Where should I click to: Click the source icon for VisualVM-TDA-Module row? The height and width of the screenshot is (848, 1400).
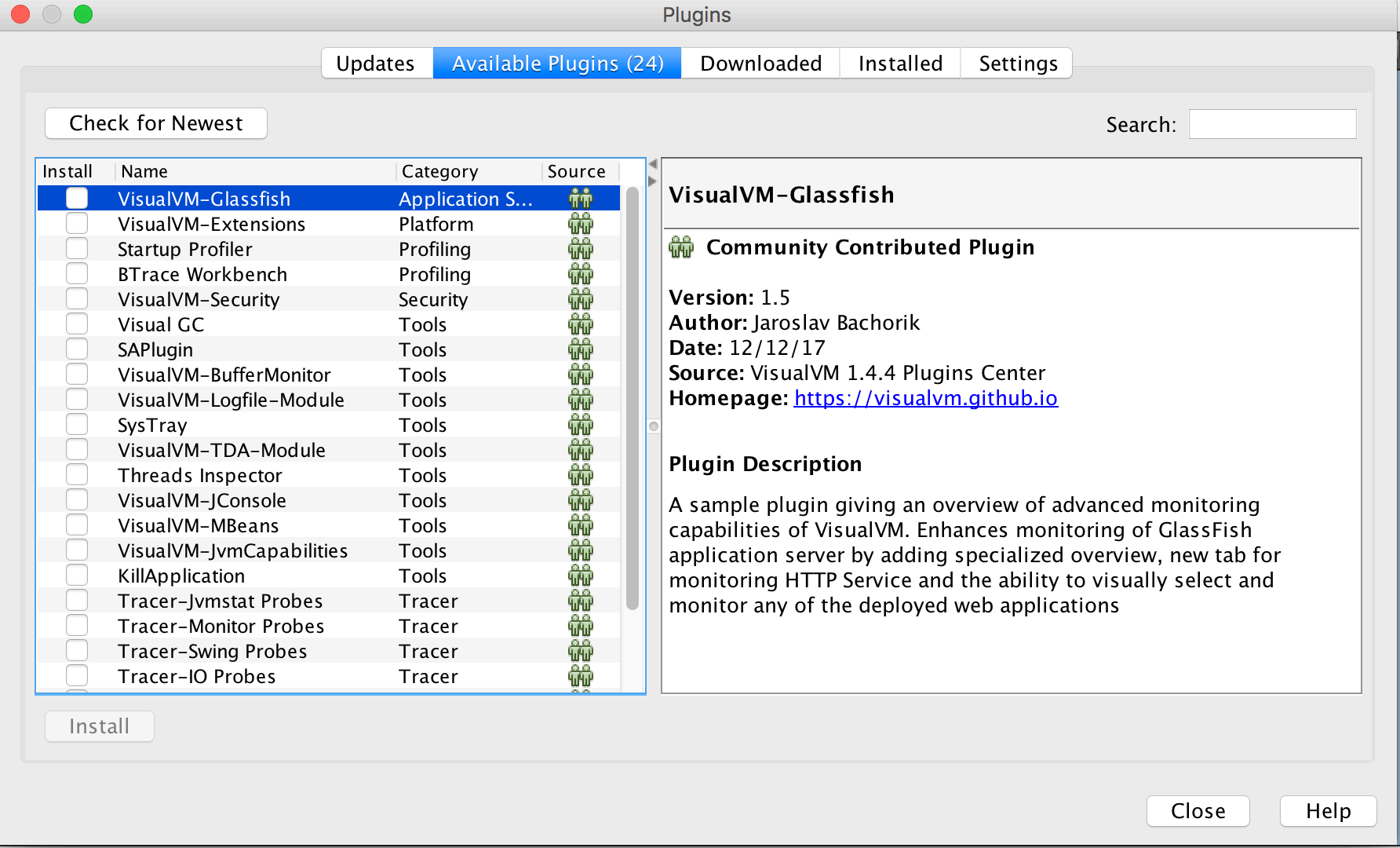(x=581, y=450)
